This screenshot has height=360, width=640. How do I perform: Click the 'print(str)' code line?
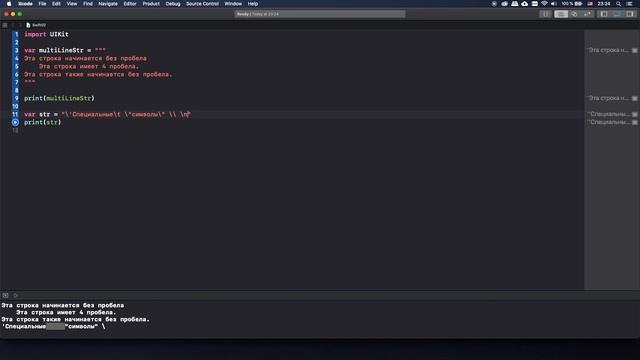(42, 122)
